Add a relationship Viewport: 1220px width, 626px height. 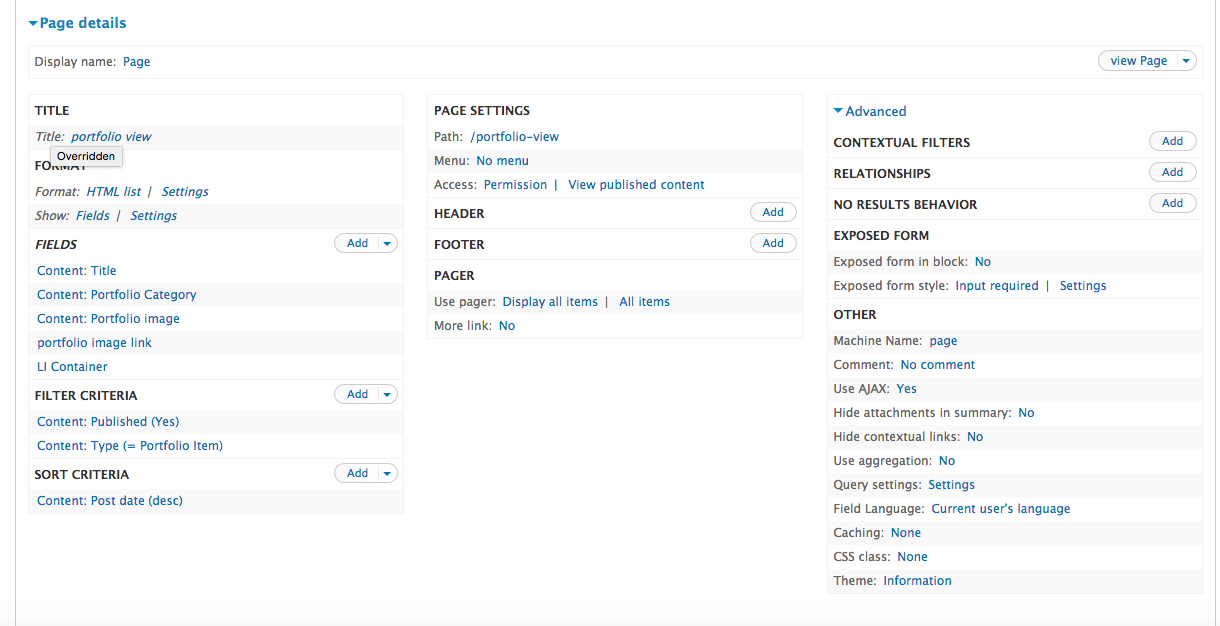tap(1173, 172)
